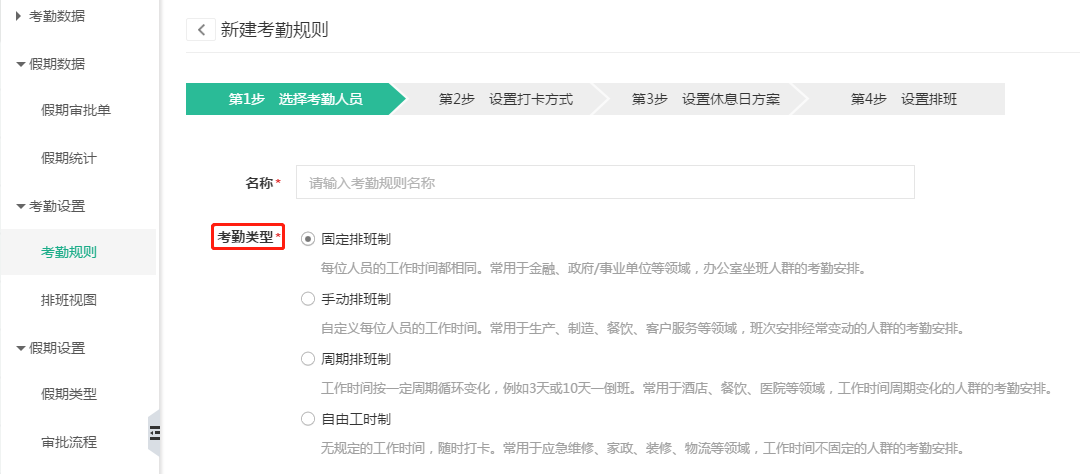This screenshot has height=474, width=1080.
Task: Collapse the 考勤设置 section arrow
Action: coord(20,206)
